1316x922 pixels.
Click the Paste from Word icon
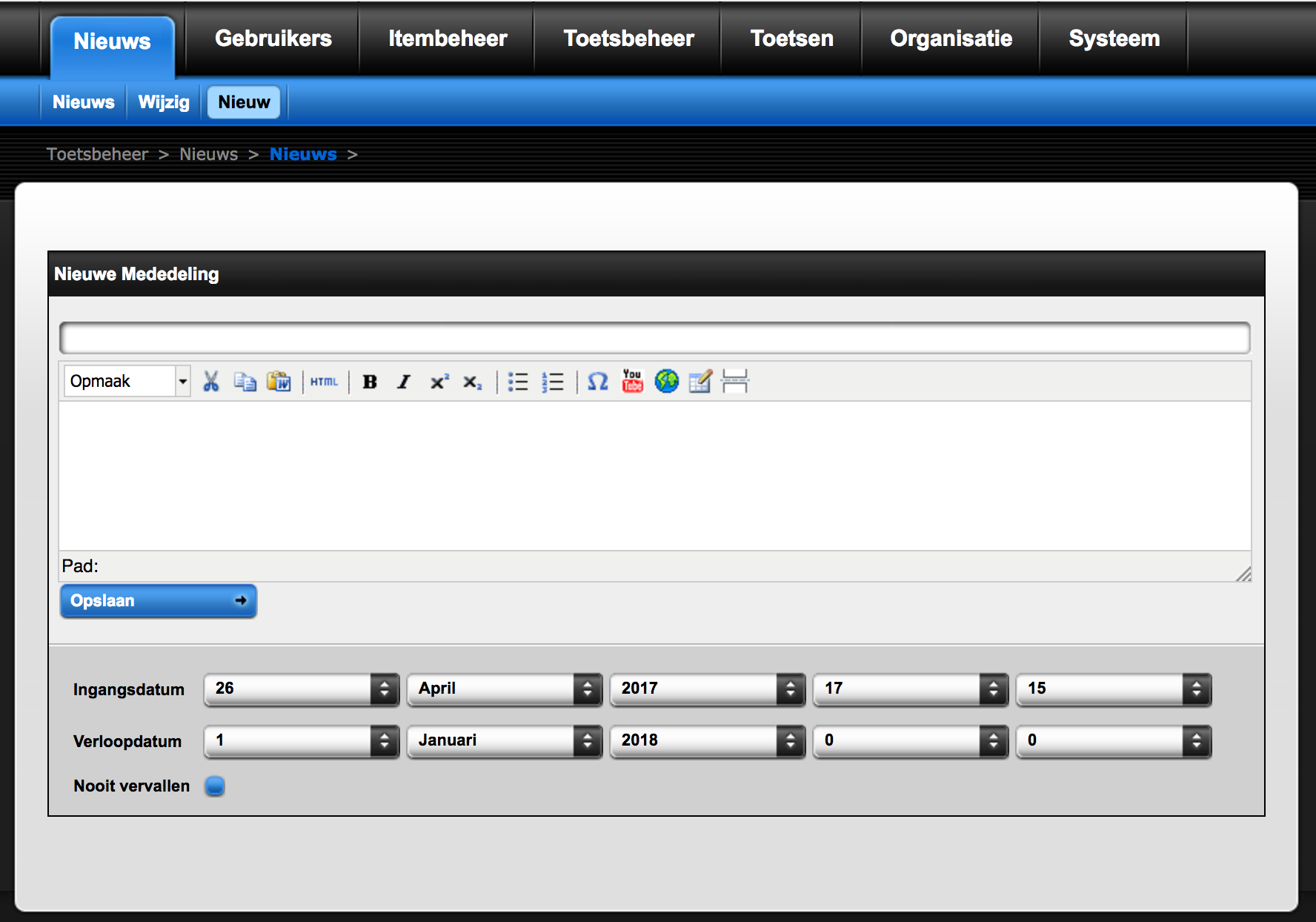click(279, 382)
